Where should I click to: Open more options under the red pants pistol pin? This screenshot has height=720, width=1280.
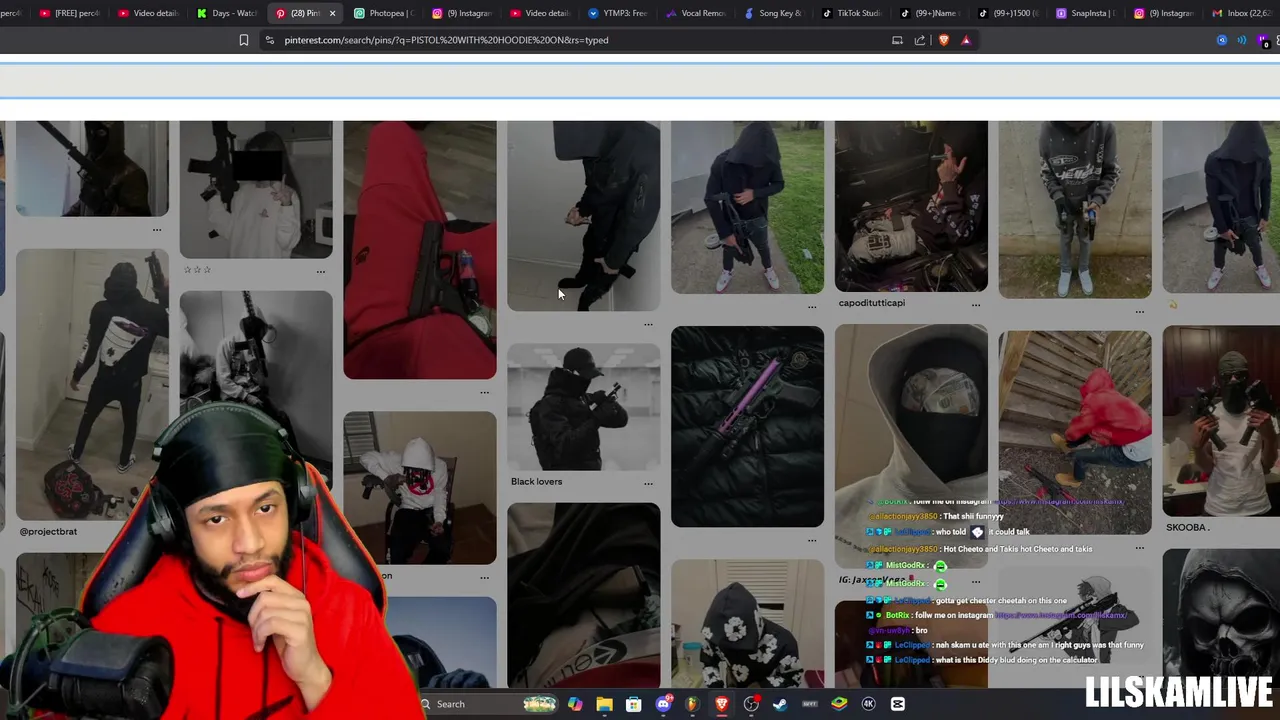pyautogui.click(x=484, y=392)
